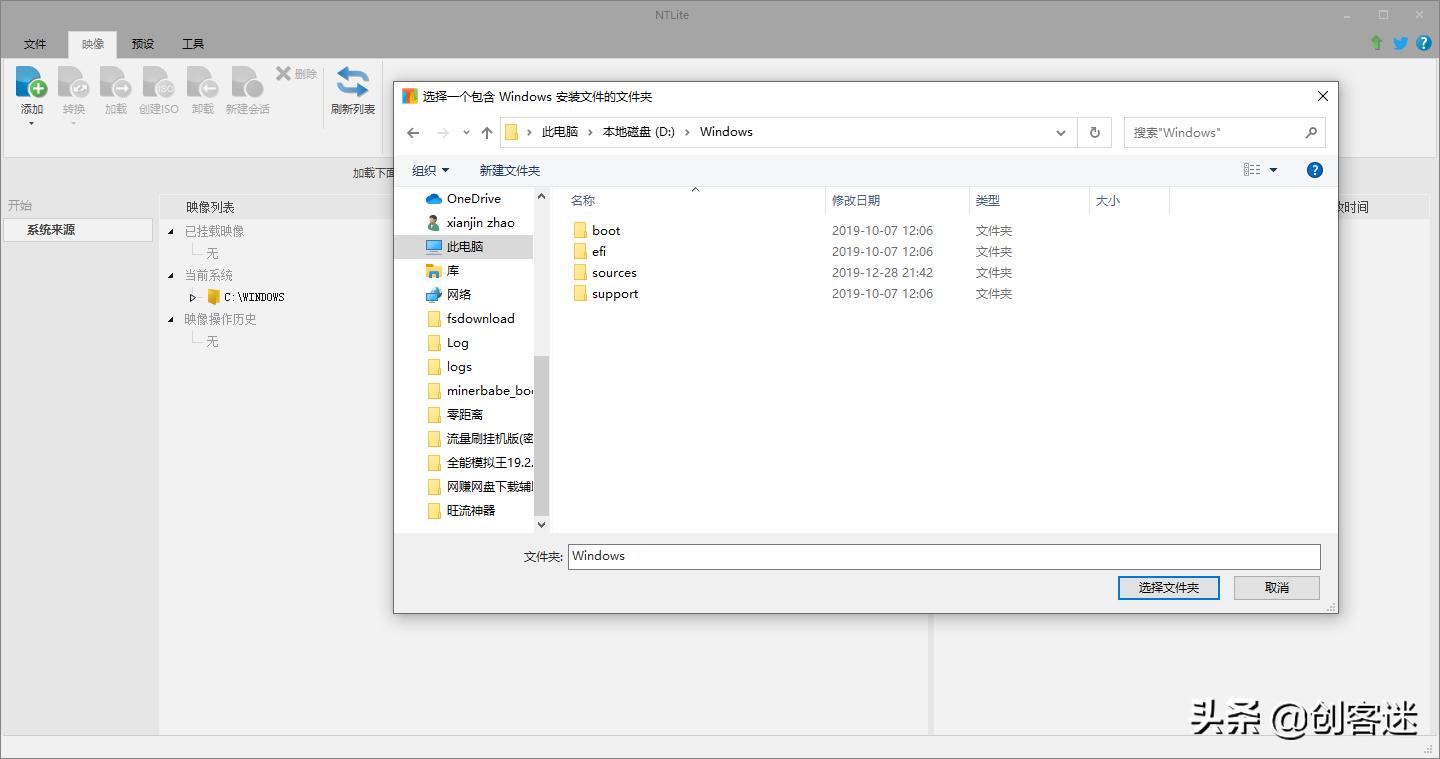
Task: Expand the C:\WINDOWS tree node
Action: point(192,297)
